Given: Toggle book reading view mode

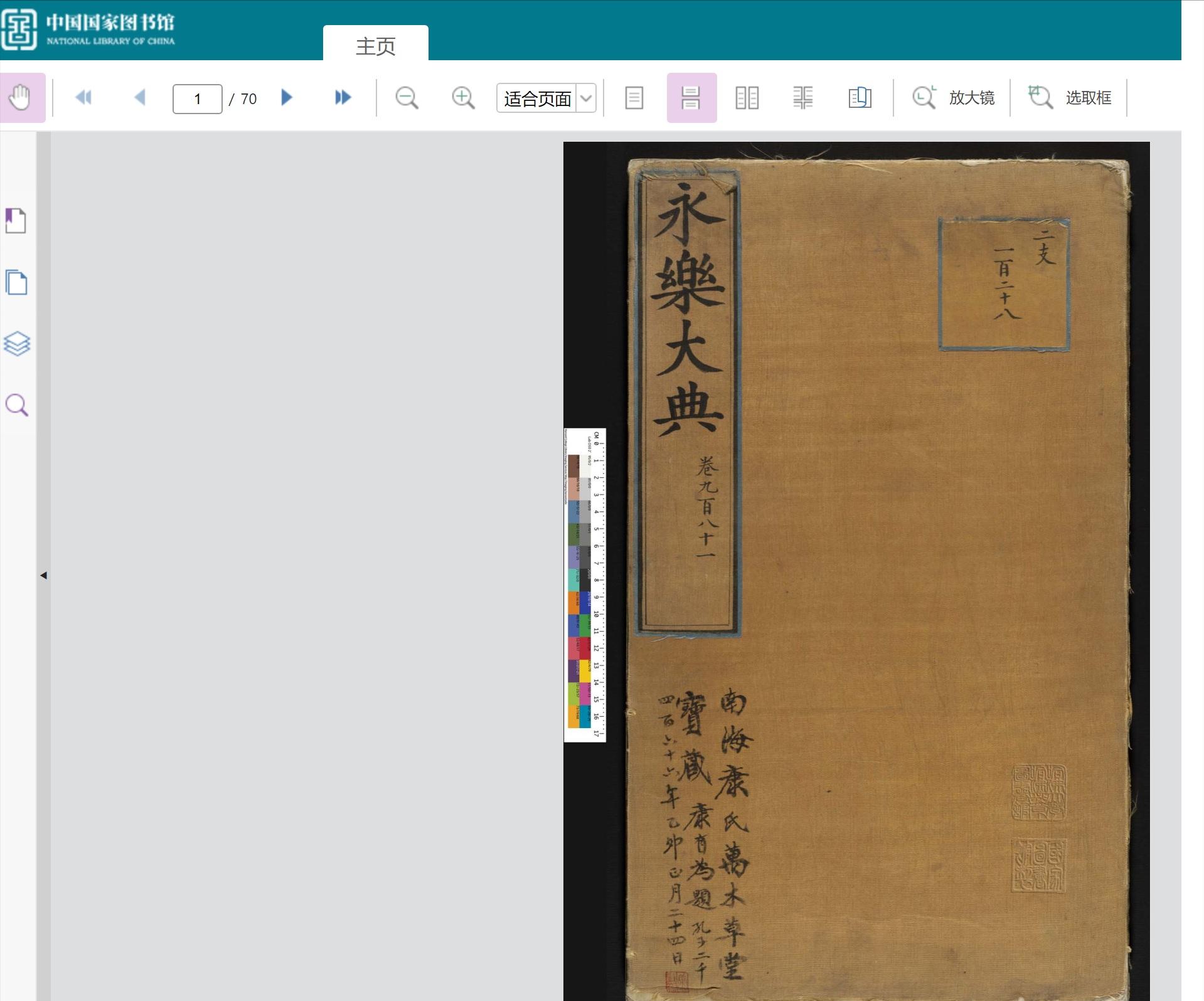Looking at the screenshot, I should pos(860,98).
